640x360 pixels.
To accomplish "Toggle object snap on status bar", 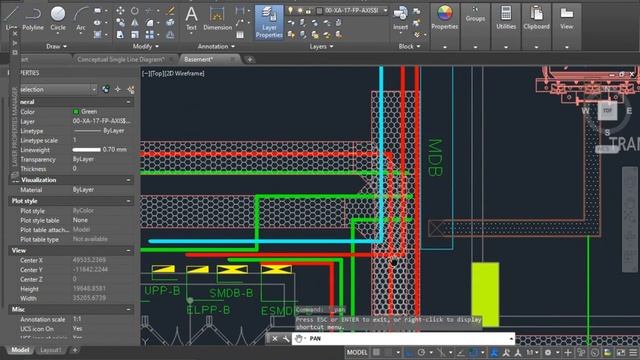I will pos(473,352).
